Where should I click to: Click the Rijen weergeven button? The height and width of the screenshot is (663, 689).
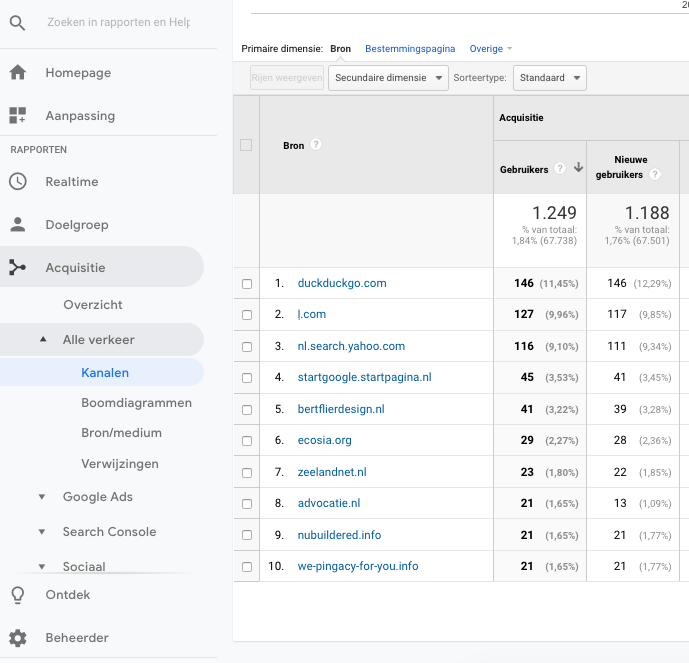click(287, 78)
